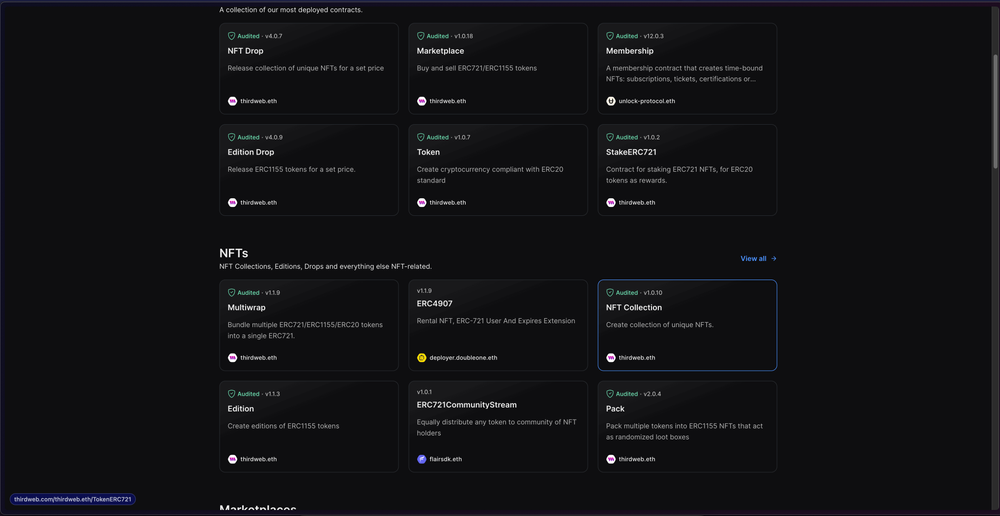Open the View all NFTs link
The width and height of the screenshot is (1000, 516).
click(754, 259)
